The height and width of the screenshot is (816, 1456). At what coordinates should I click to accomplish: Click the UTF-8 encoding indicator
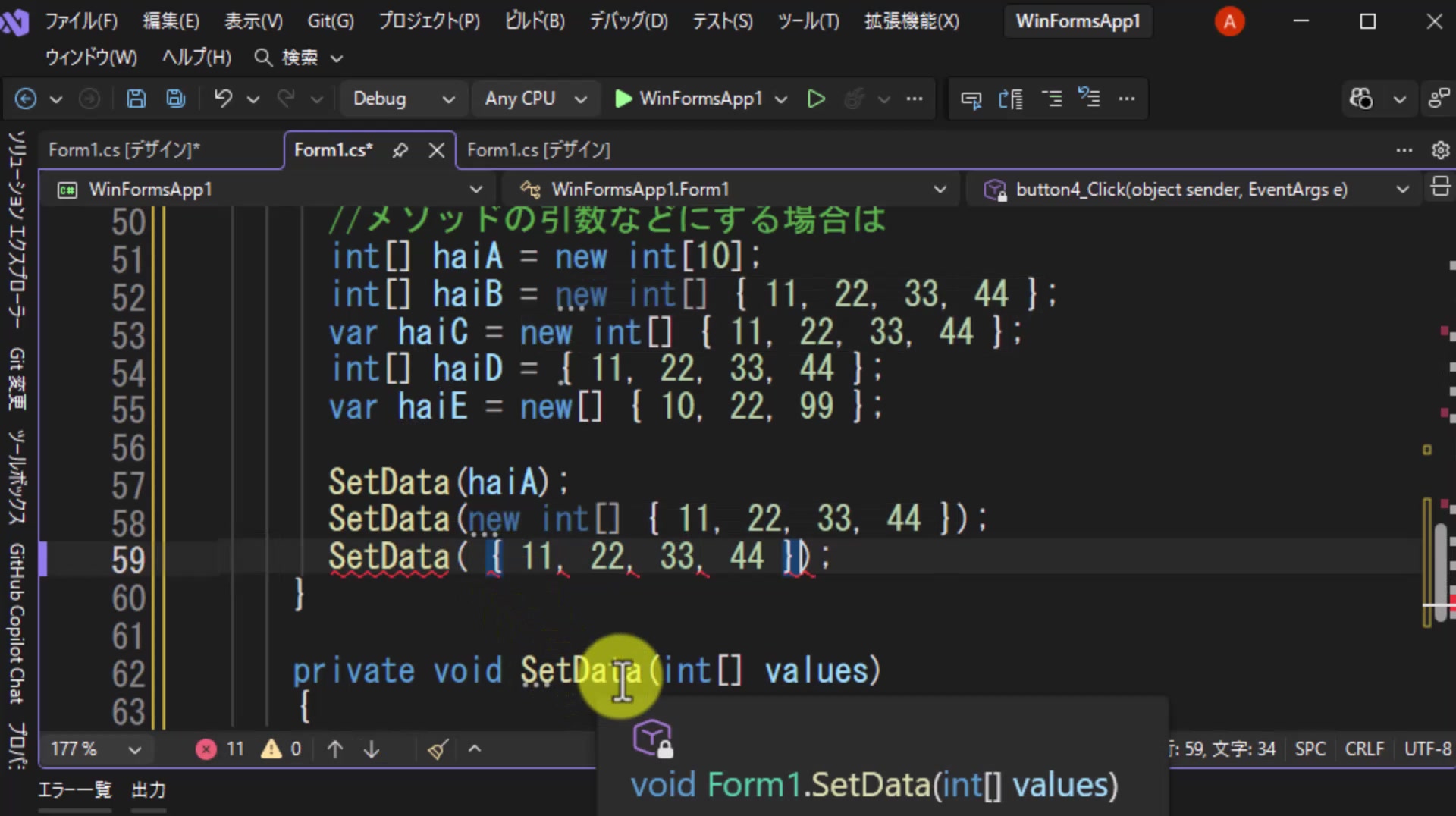click(x=1427, y=749)
